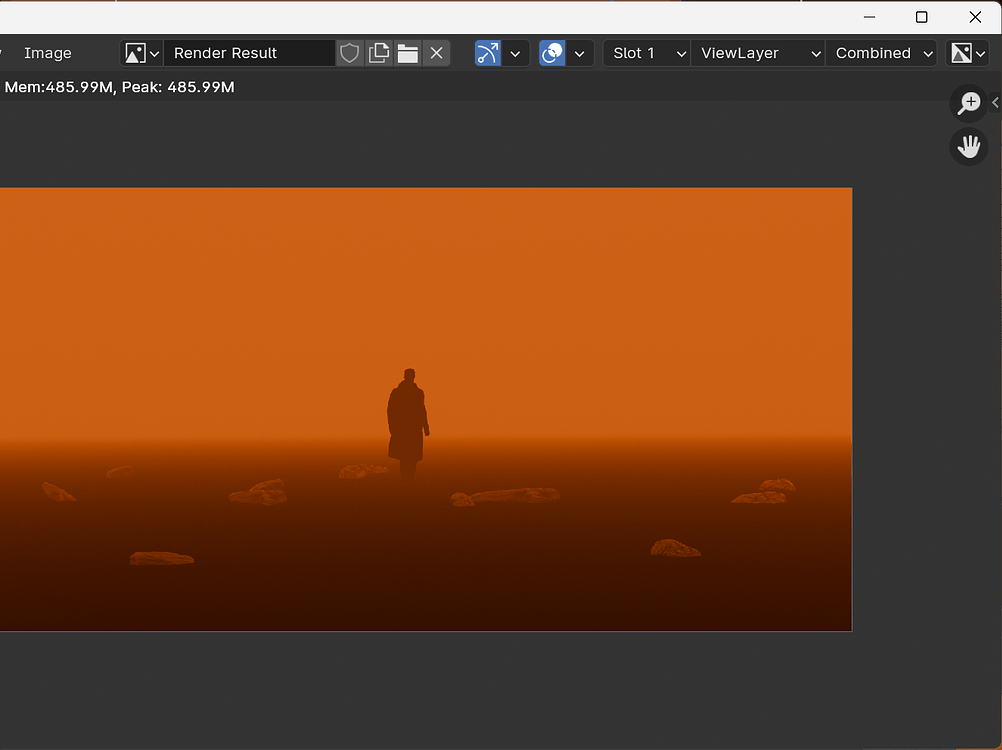The height and width of the screenshot is (750, 1002).
Task: Close the render window
Action: click(975, 17)
